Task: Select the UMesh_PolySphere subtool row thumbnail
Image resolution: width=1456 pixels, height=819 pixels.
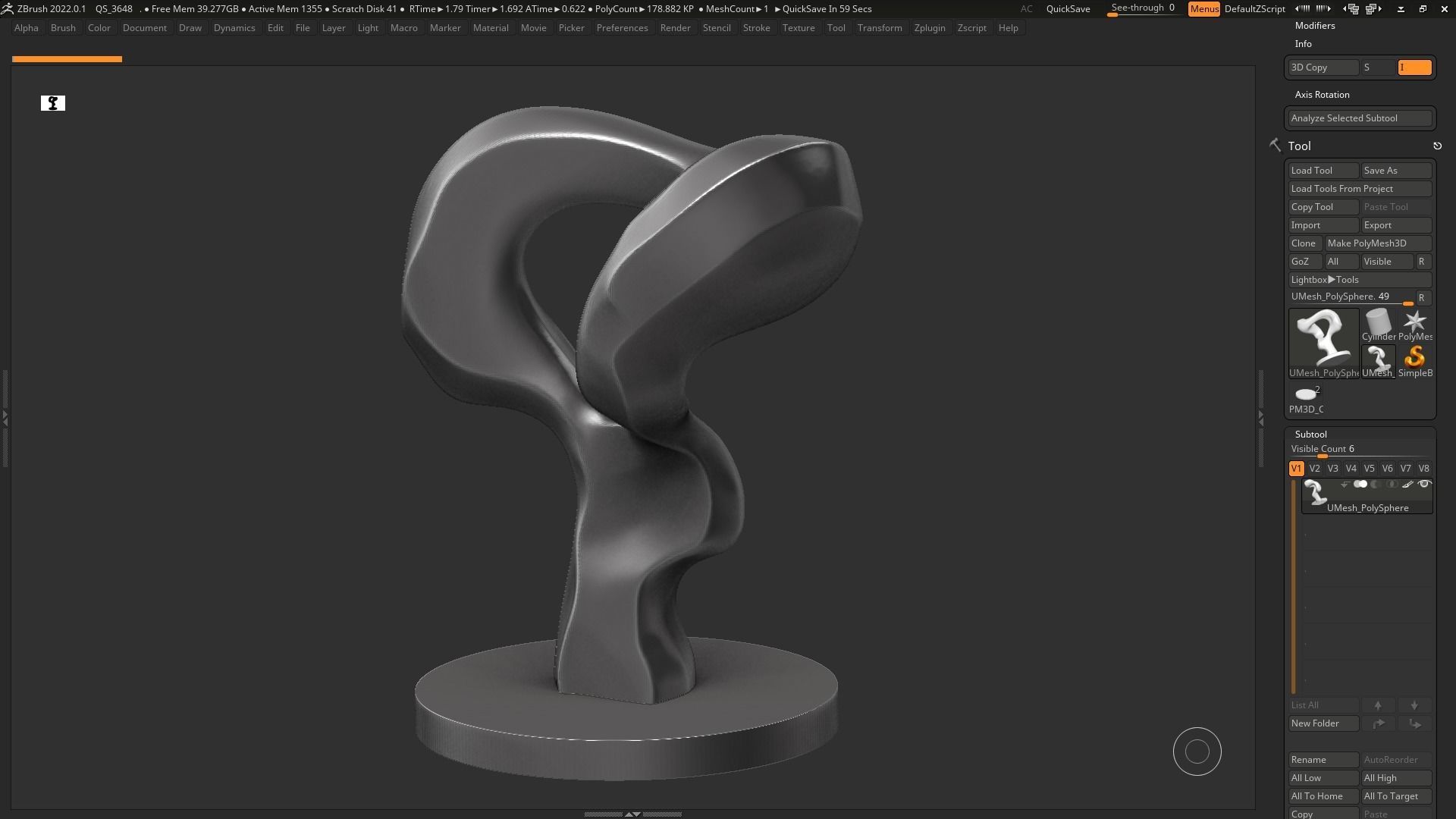Action: [1316, 493]
